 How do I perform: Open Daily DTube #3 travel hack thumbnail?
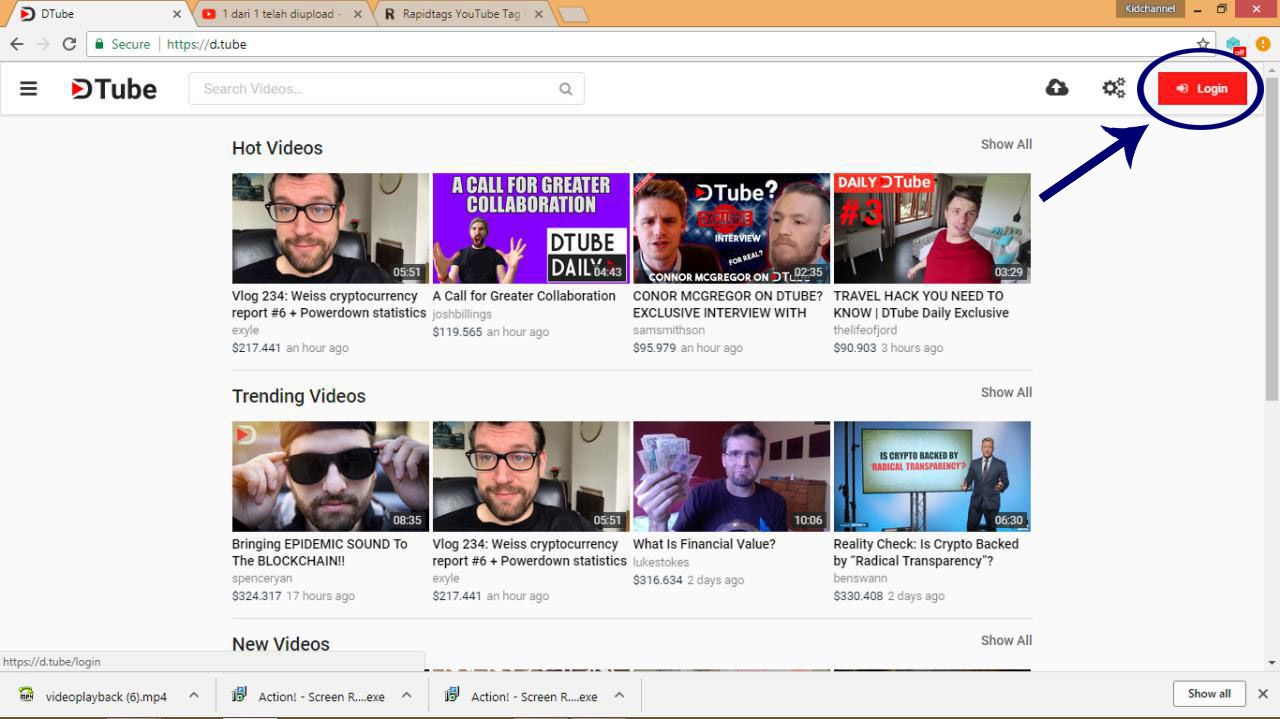[932, 228]
